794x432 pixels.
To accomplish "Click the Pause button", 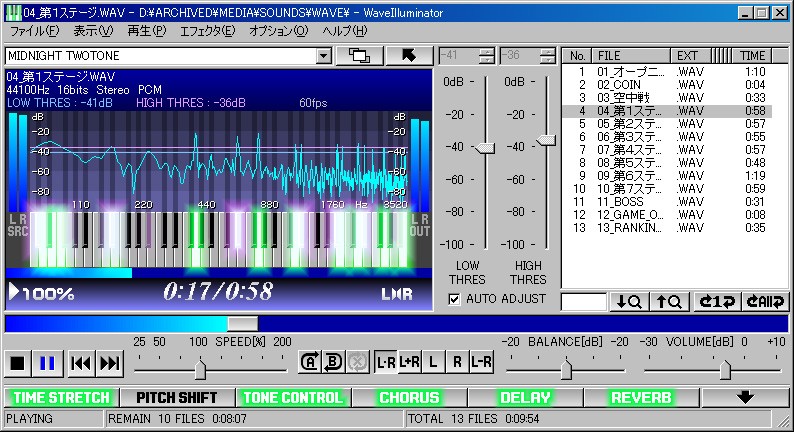I will (47, 363).
